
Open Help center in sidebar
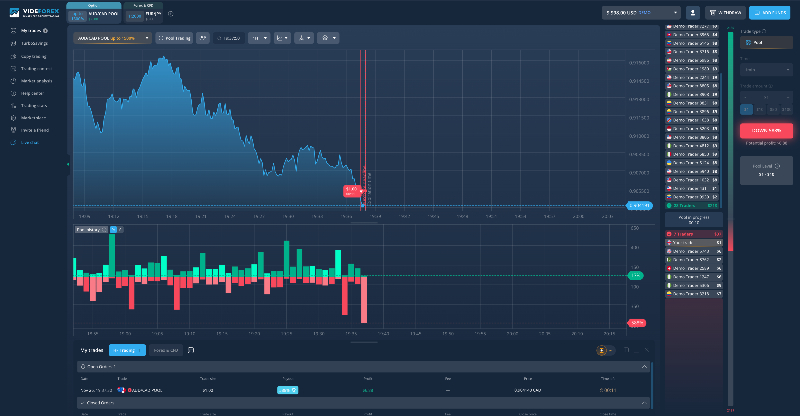point(32,94)
